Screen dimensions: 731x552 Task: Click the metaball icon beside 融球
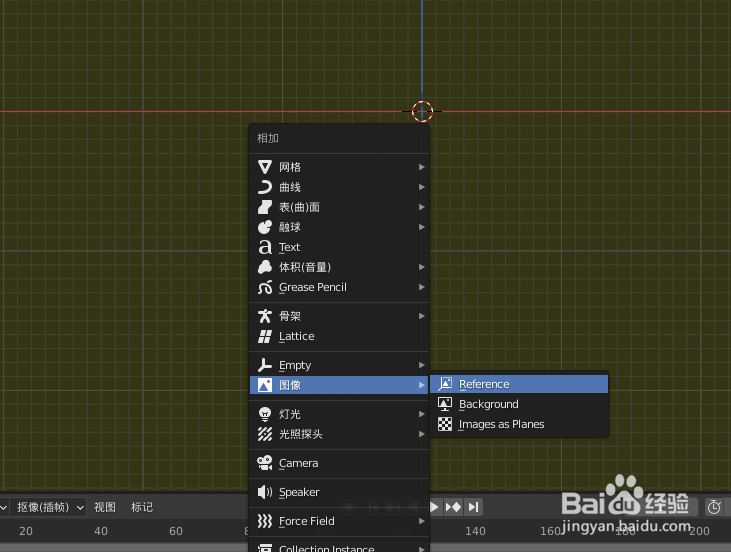tap(265, 227)
